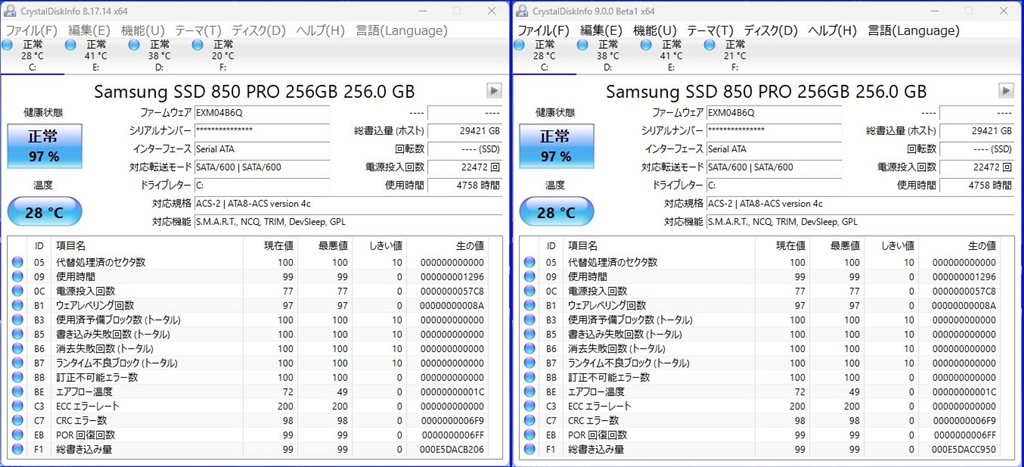The height and width of the screenshot is (467, 1024).
Task: Open テーマ(T) menu in 9.0.0 Beta1 window
Action: click(710, 31)
